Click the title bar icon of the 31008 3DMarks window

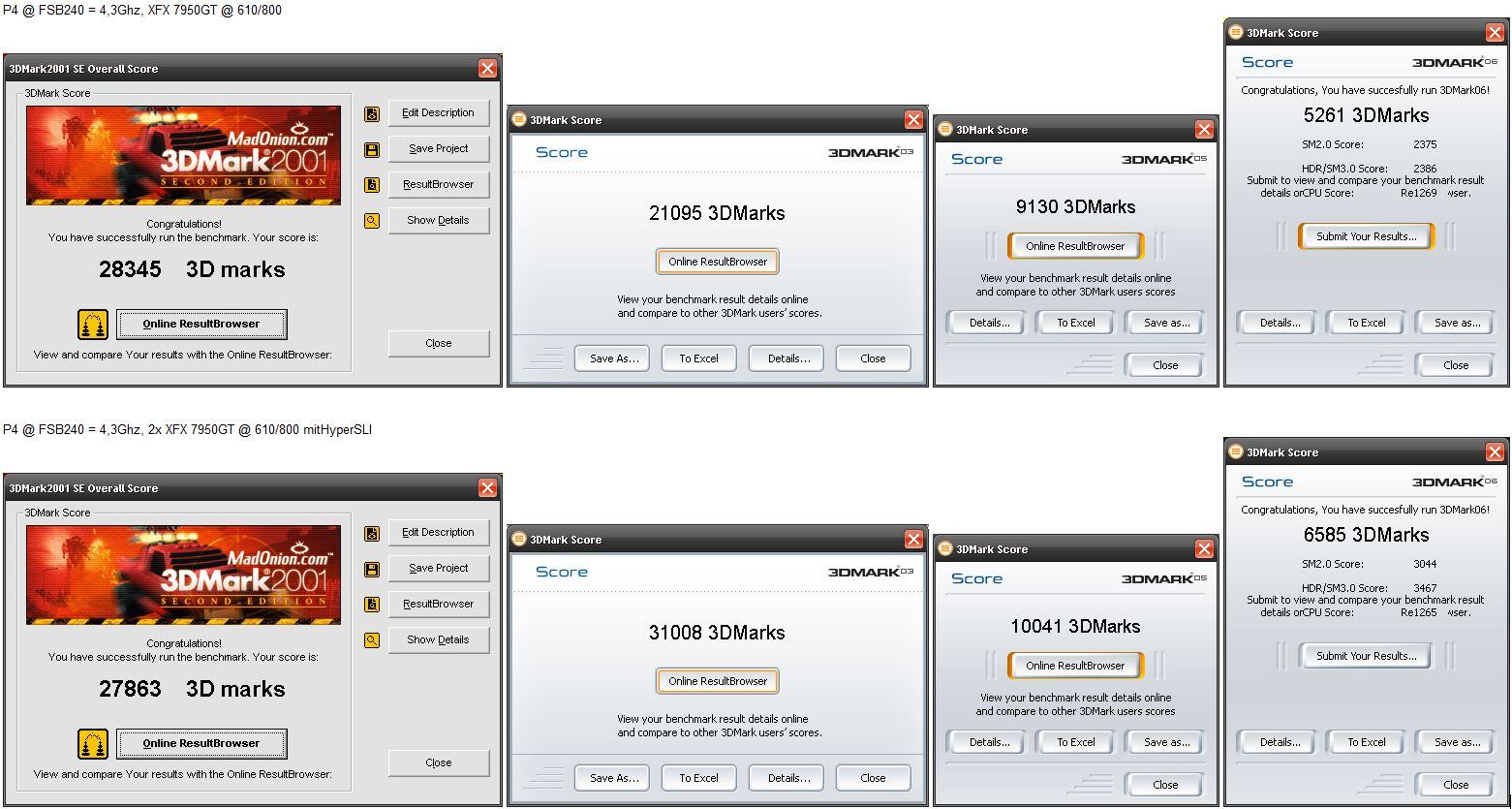pos(519,539)
